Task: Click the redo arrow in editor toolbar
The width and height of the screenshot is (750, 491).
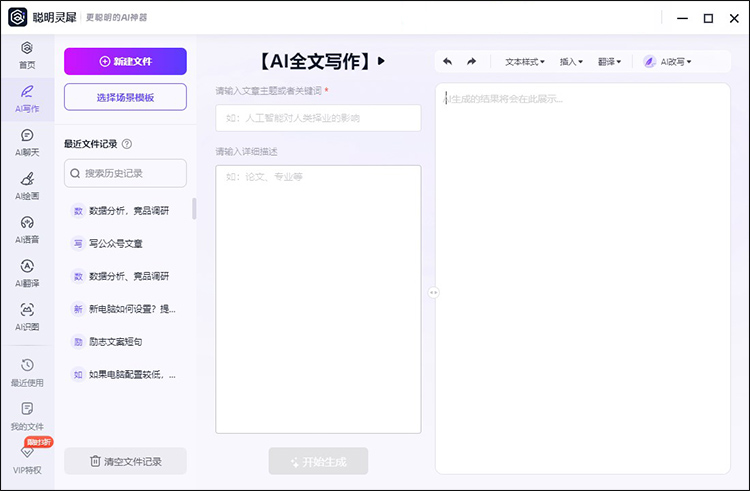Action: [x=472, y=61]
